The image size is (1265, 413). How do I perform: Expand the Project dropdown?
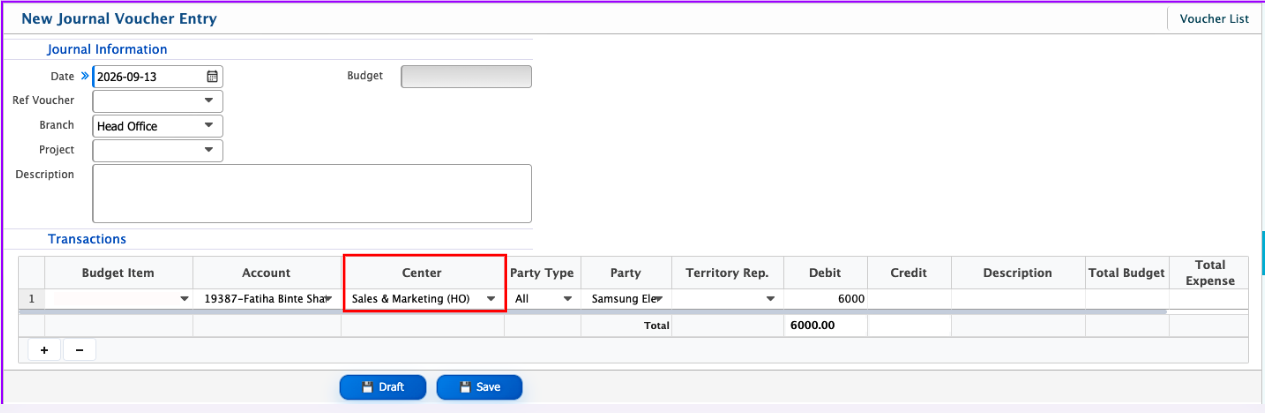point(209,150)
